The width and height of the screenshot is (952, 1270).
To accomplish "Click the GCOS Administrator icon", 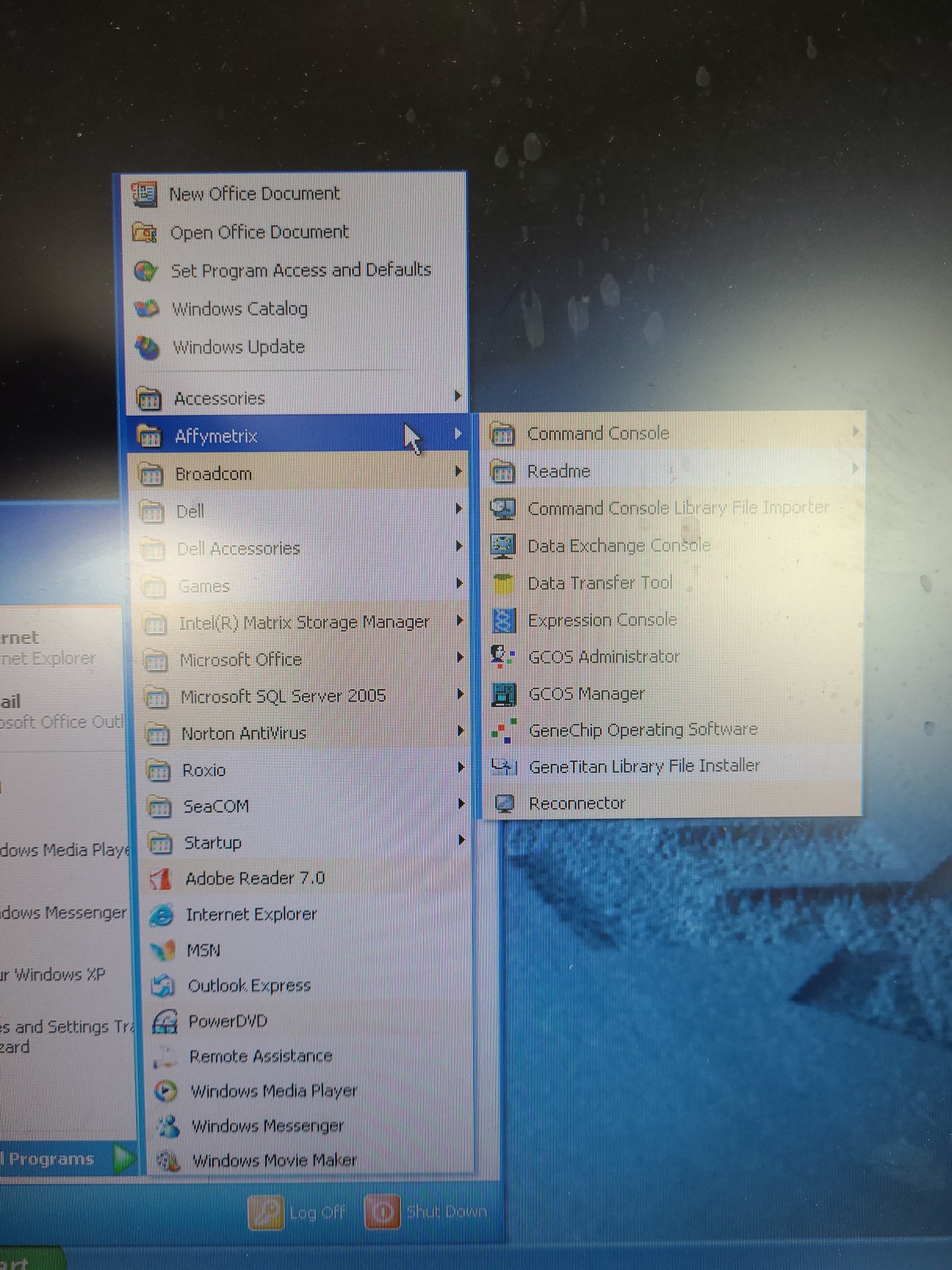I will [503, 657].
